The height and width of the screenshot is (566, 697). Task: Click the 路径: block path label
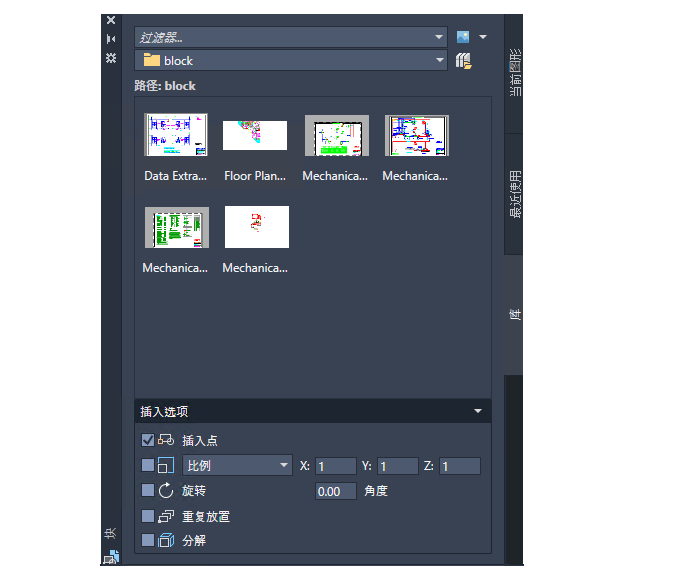165,86
